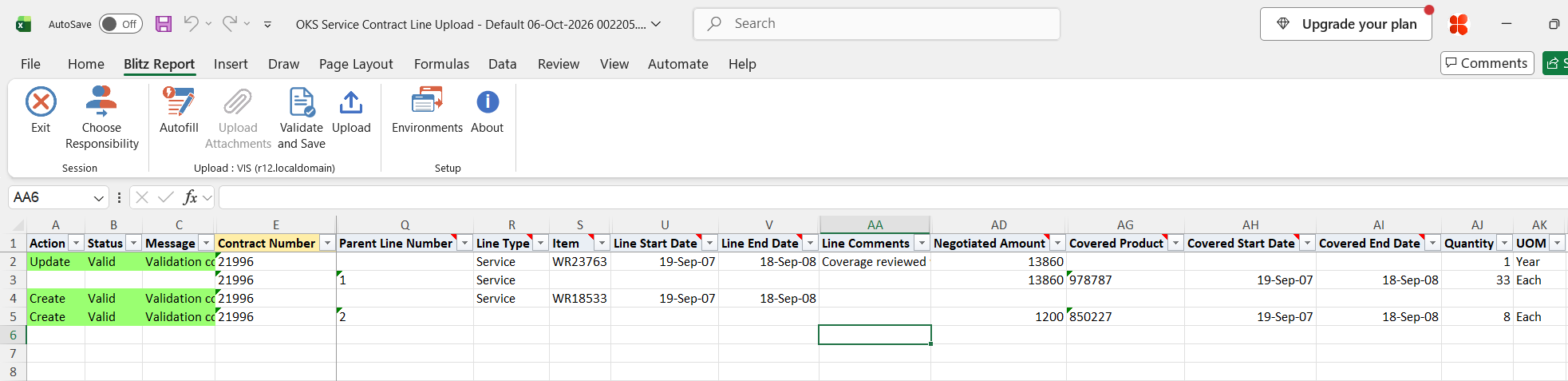The image size is (1568, 381).
Task: Switch to the Insert tab
Action: 231,64
